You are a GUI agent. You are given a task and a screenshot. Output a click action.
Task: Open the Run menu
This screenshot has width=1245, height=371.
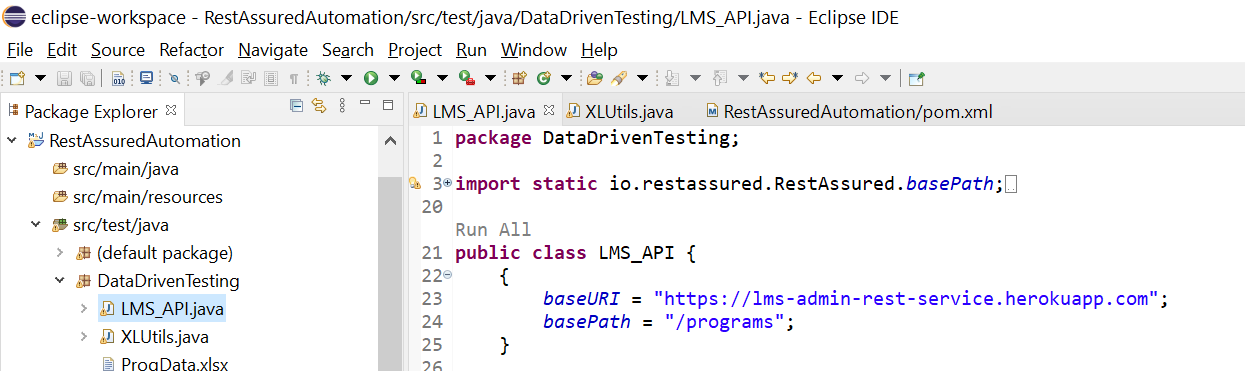472,50
